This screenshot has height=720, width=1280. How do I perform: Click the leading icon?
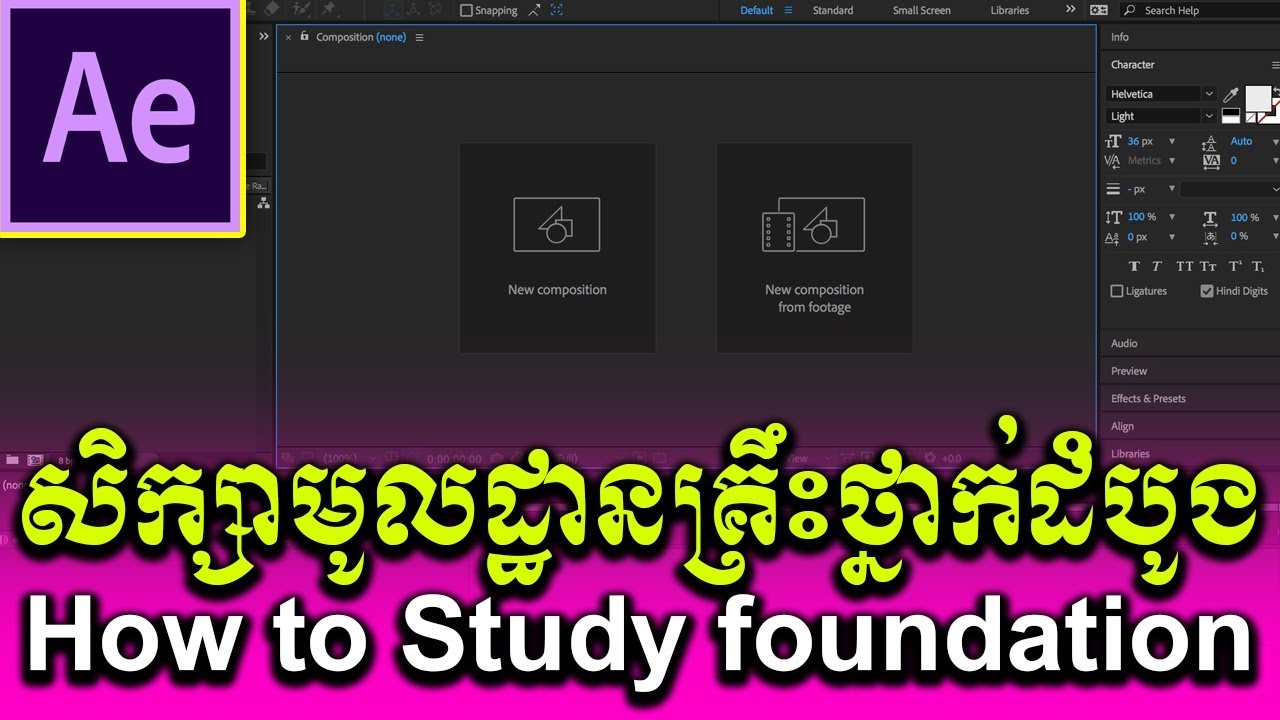1210,141
